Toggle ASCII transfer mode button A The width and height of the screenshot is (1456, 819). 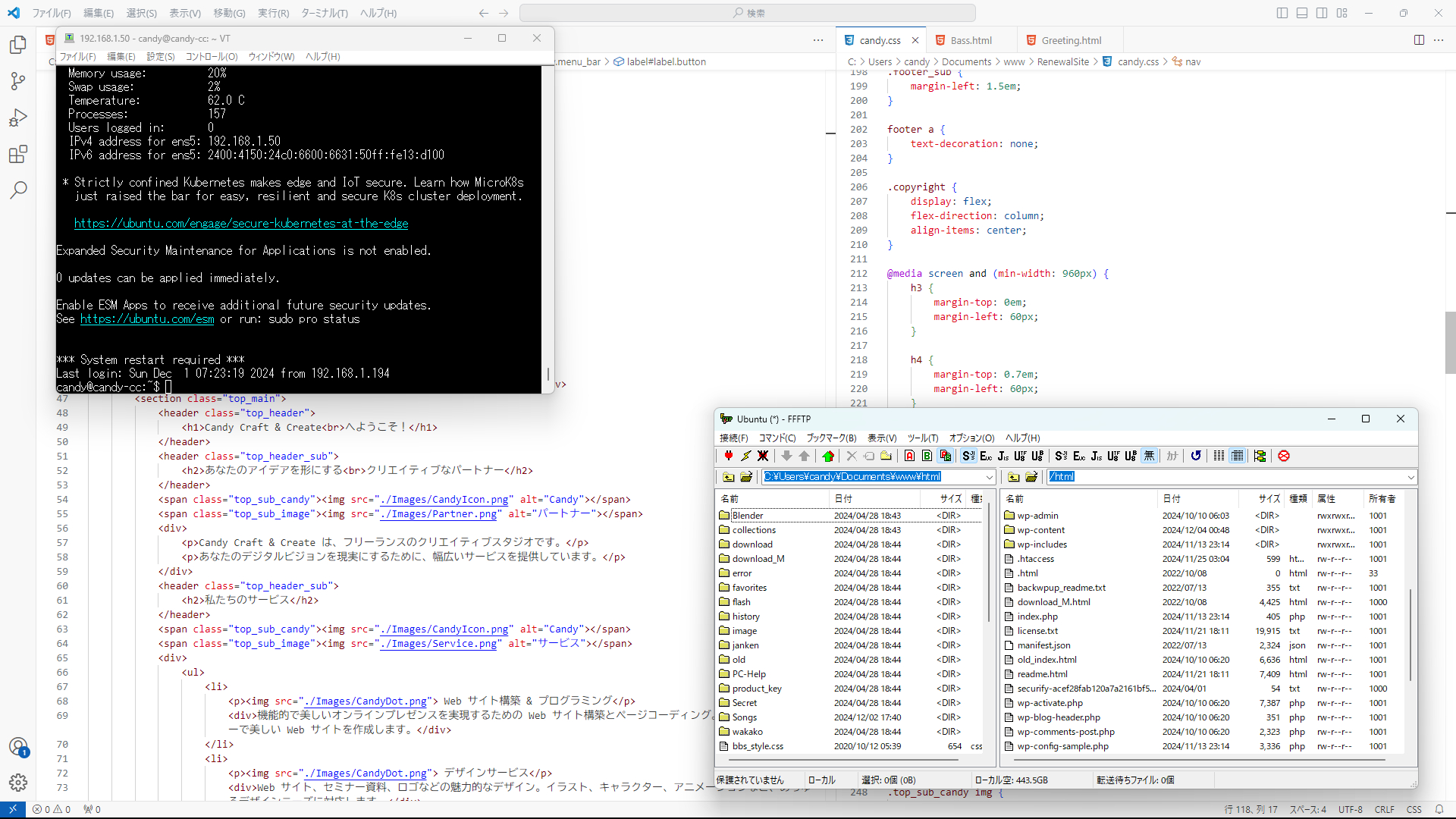tap(909, 456)
